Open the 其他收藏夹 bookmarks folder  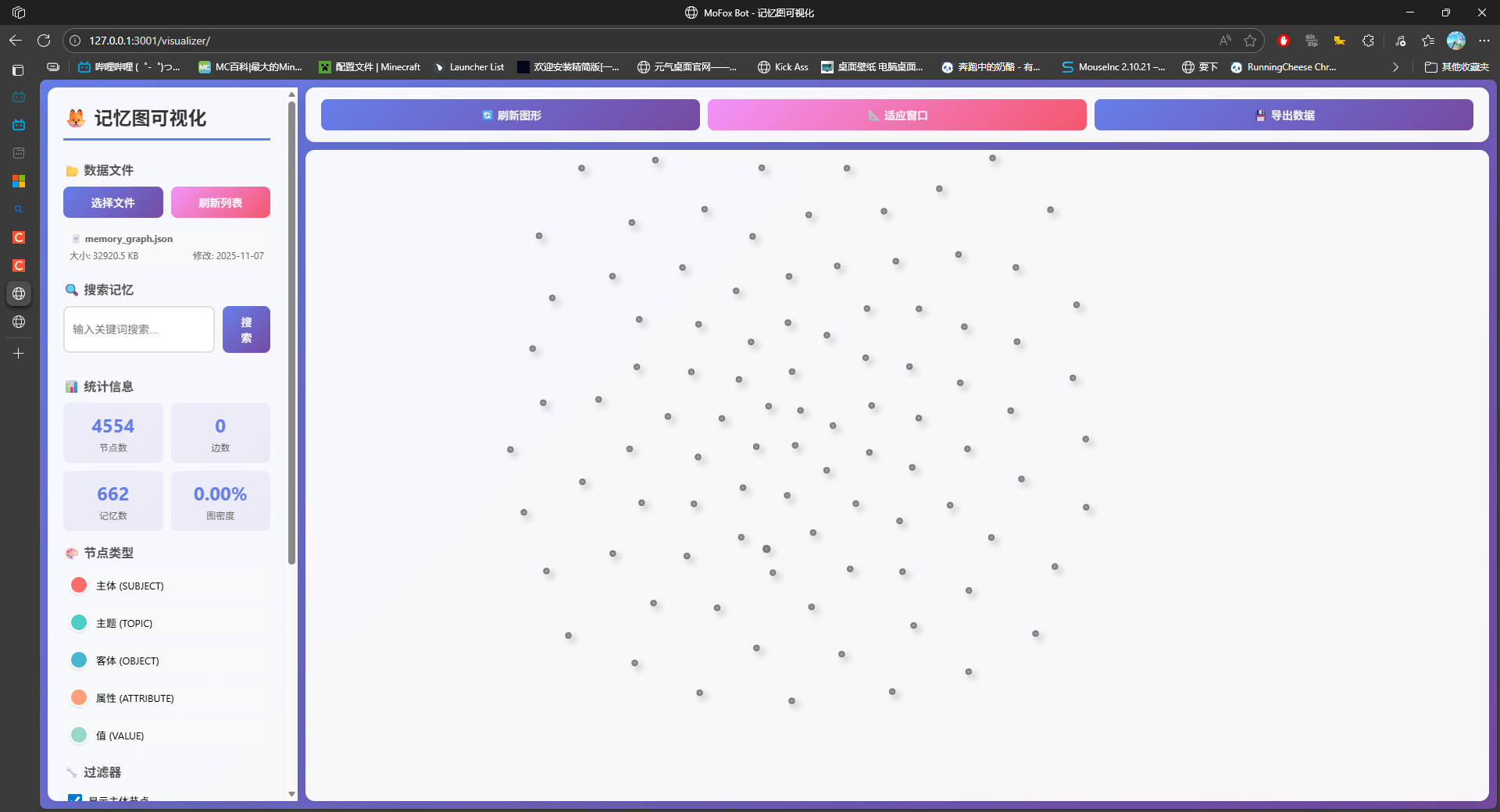pos(1457,67)
